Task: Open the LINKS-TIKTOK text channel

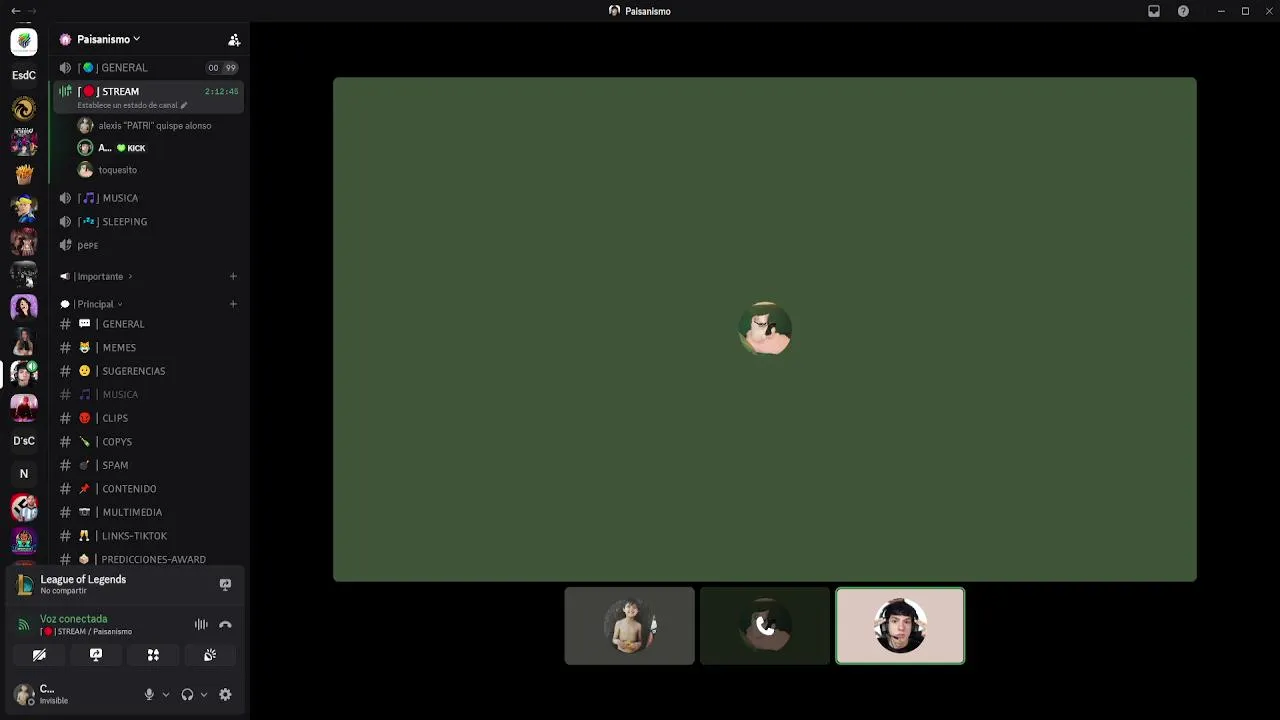Action: [148, 536]
